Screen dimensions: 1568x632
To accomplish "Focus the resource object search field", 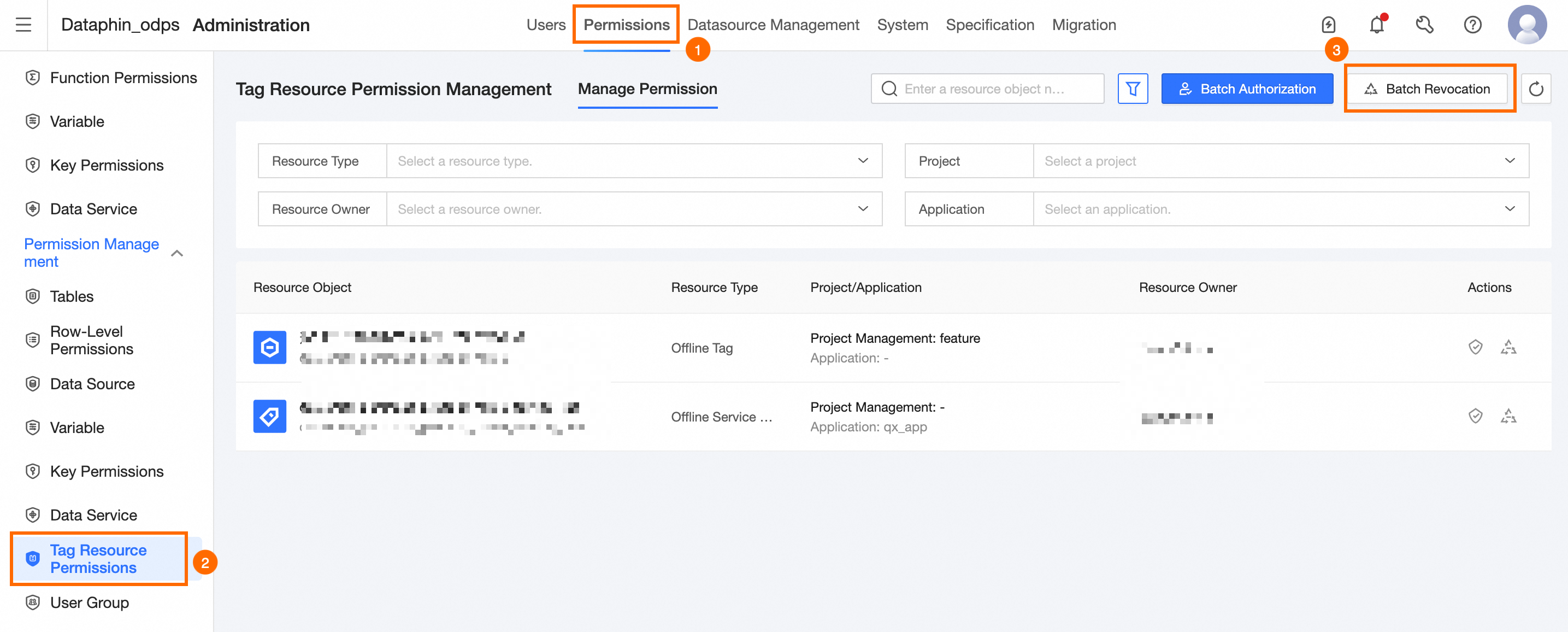I will (x=987, y=89).
